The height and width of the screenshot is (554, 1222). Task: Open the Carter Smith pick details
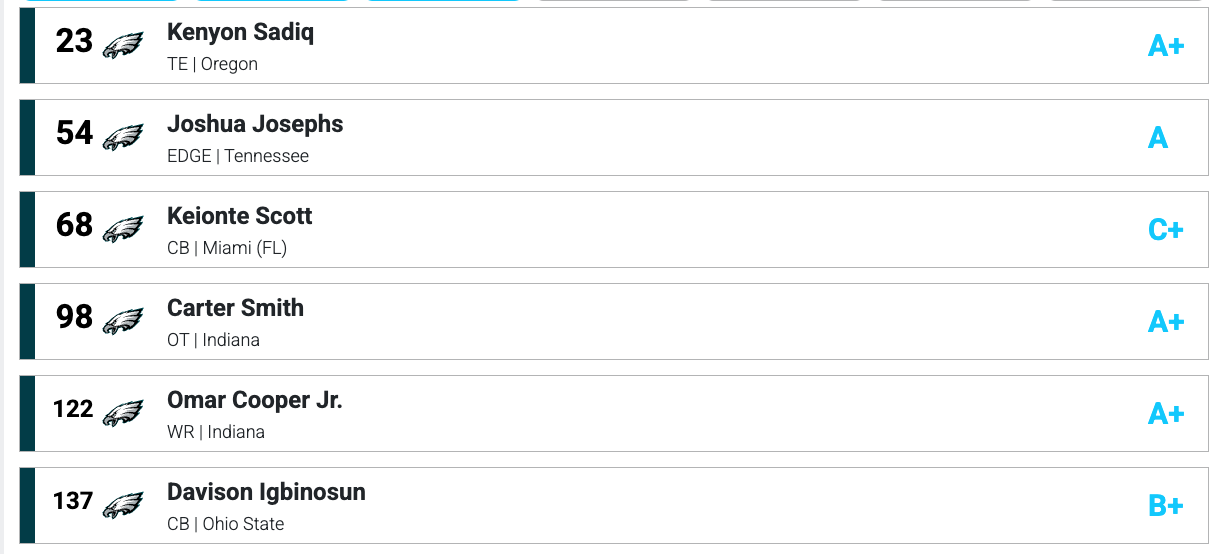(x=235, y=308)
